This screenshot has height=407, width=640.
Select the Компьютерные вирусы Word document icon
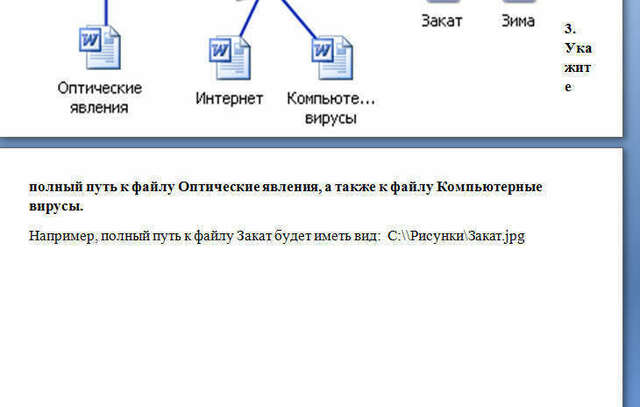[x=332, y=58]
